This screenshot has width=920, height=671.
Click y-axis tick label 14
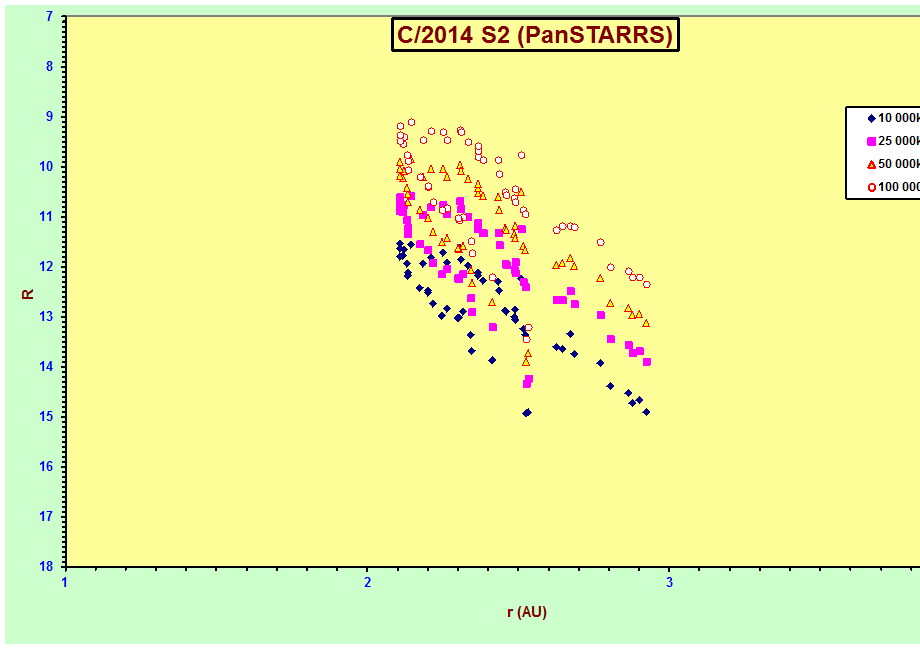46,367
